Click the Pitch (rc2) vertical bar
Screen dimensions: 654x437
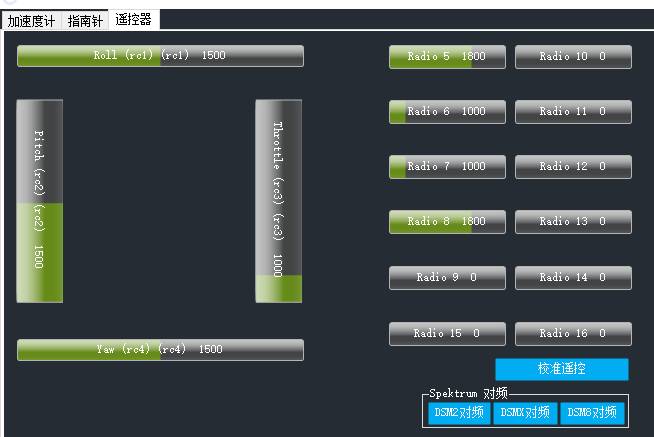pyautogui.click(x=40, y=200)
